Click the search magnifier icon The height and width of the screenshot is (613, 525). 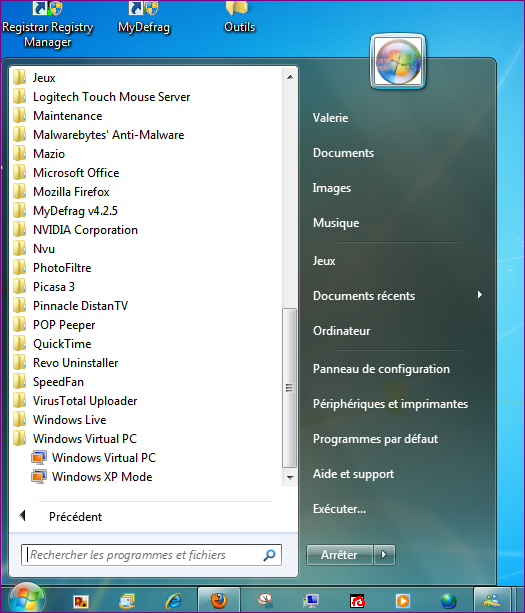[x=269, y=555]
